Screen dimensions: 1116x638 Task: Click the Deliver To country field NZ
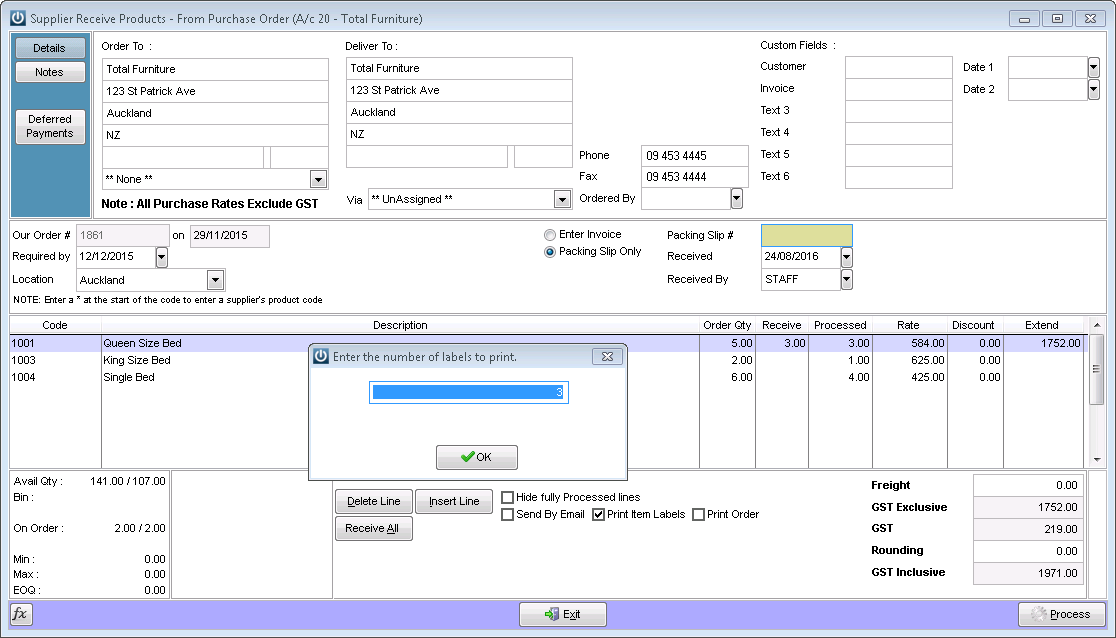[x=459, y=134]
